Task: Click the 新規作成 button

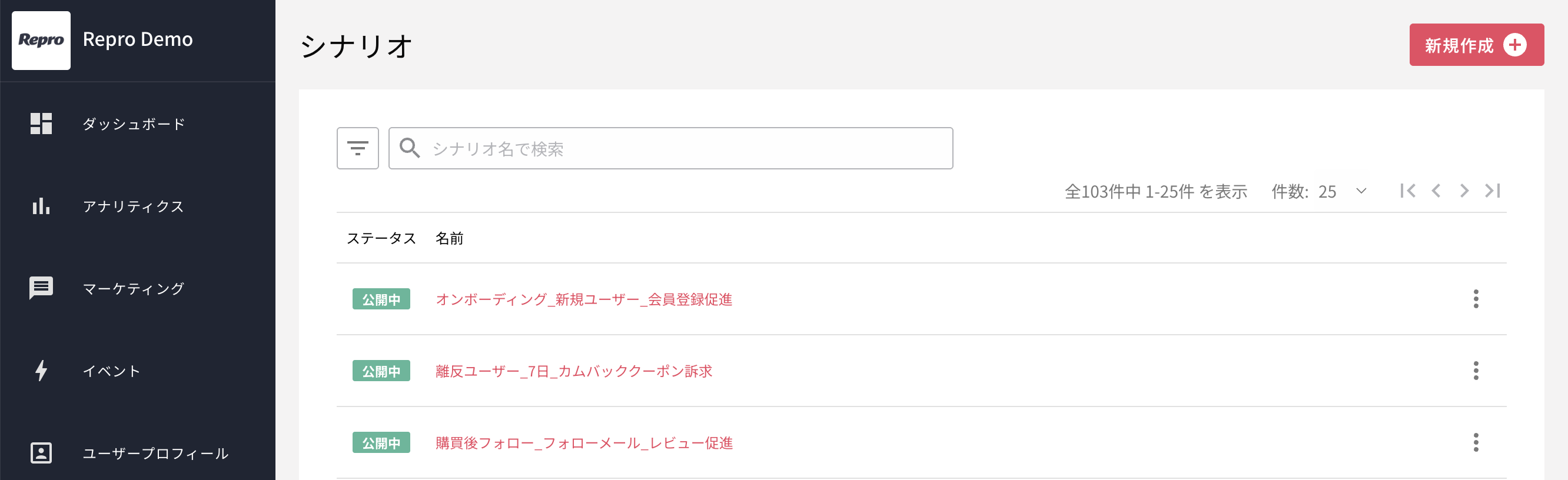Action: pos(1476,45)
